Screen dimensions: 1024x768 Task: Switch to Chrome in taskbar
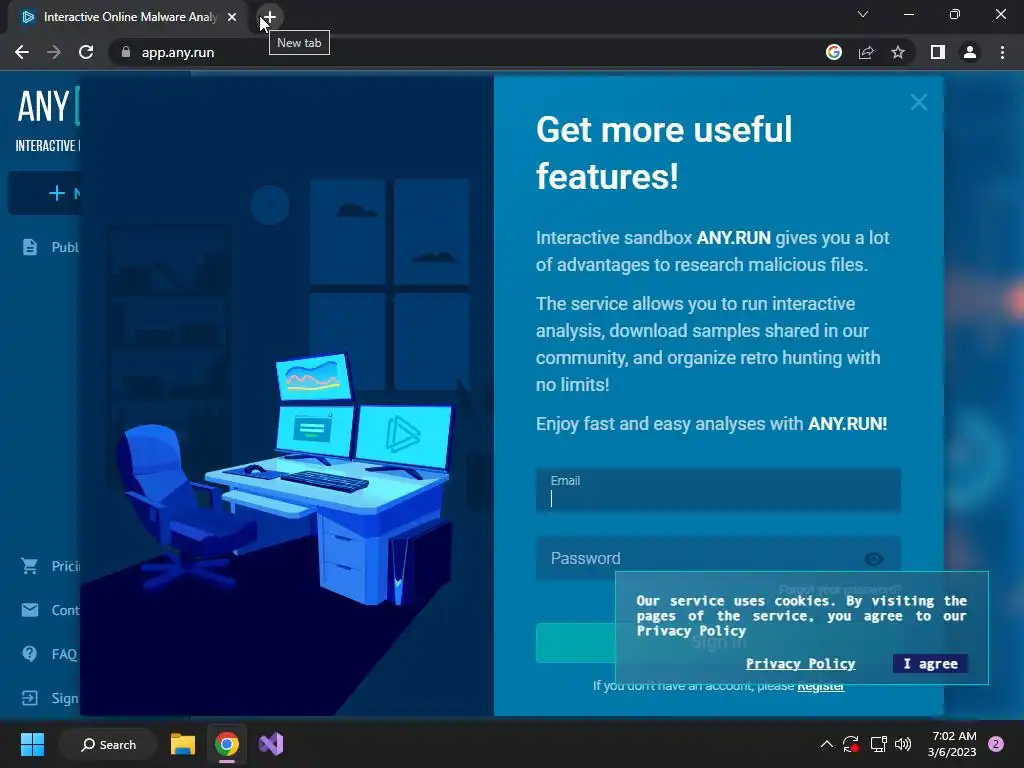click(x=227, y=744)
